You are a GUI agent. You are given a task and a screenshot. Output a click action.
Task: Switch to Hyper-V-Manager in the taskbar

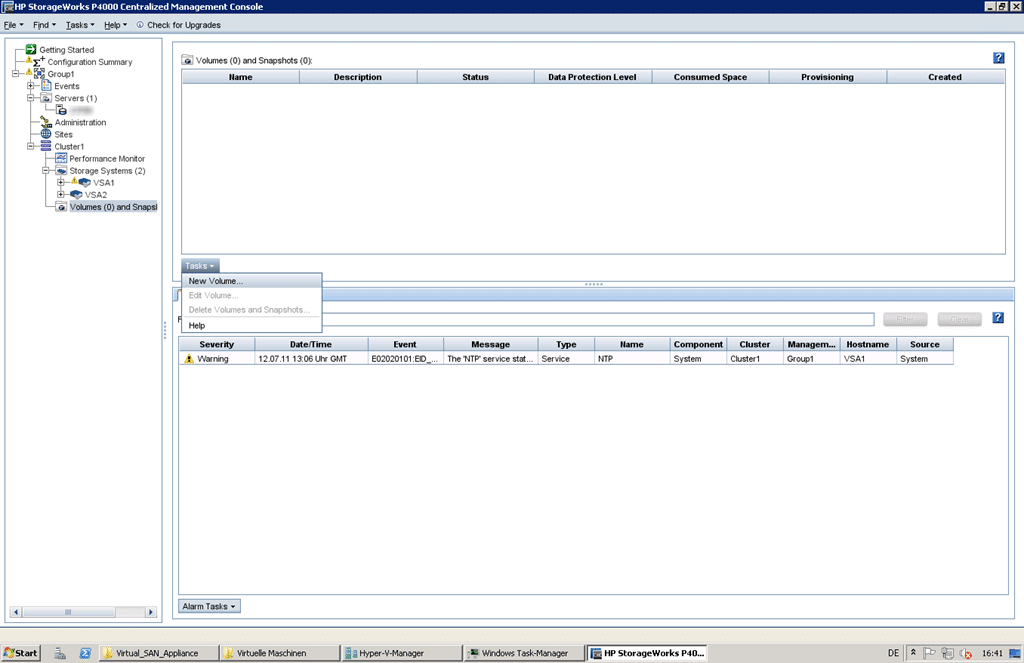pos(401,653)
